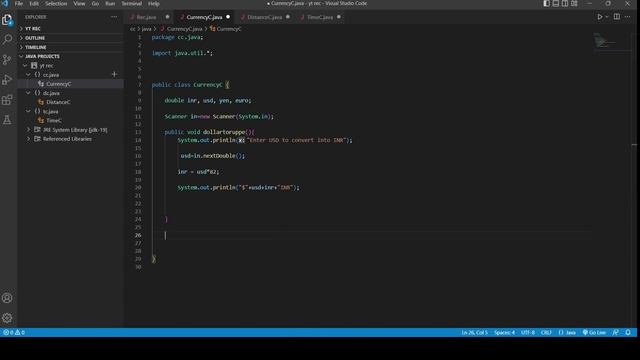Screen dimensions: 640x360
Task: Open the Accounts icon in activity bar
Action: click(x=7, y=298)
